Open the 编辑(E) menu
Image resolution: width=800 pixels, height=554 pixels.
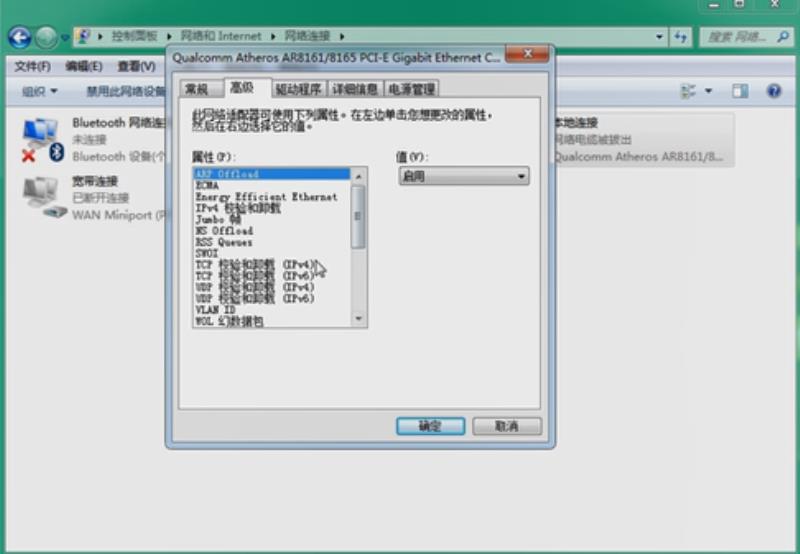(84, 66)
